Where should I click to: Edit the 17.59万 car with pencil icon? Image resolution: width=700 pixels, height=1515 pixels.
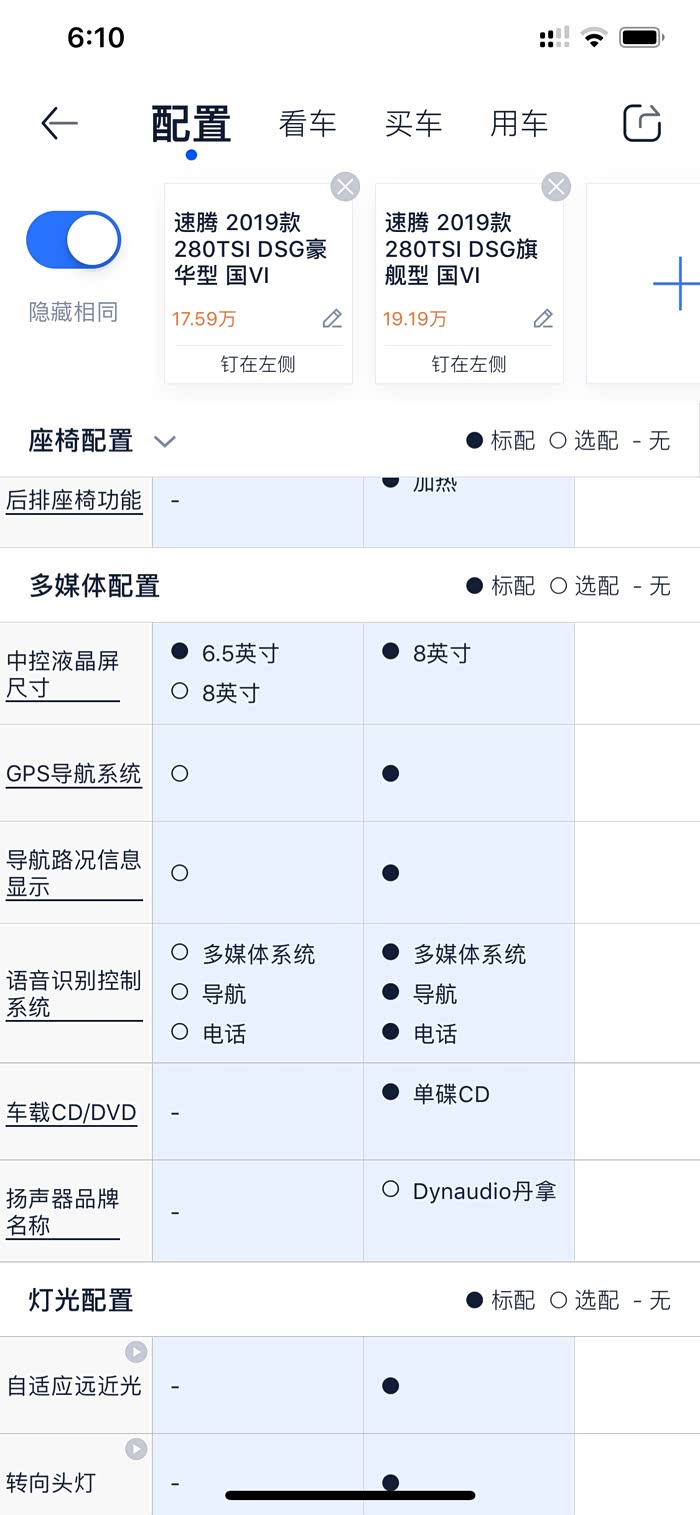(332, 319)
